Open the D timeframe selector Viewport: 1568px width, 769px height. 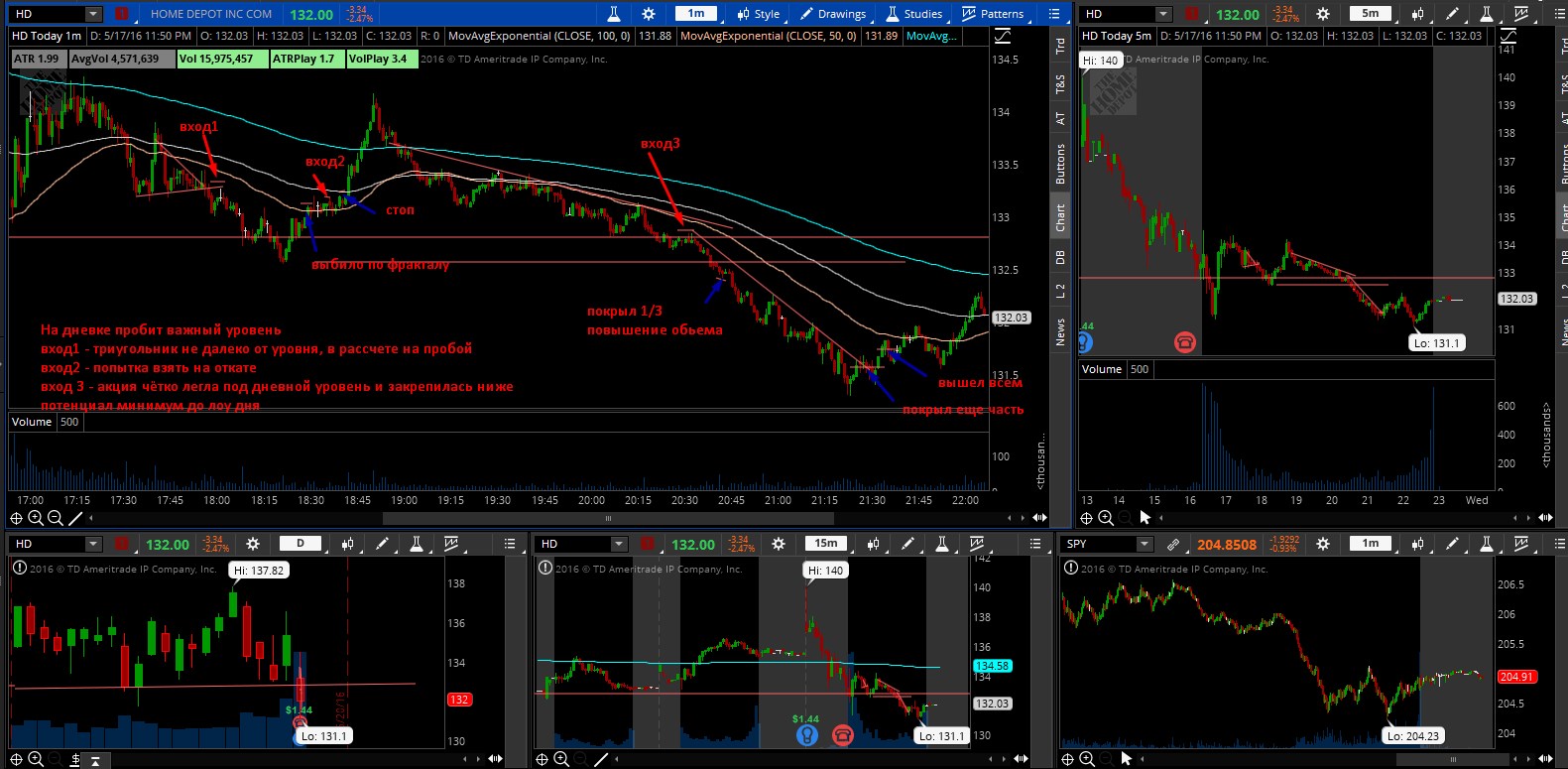tap(301, 544)
